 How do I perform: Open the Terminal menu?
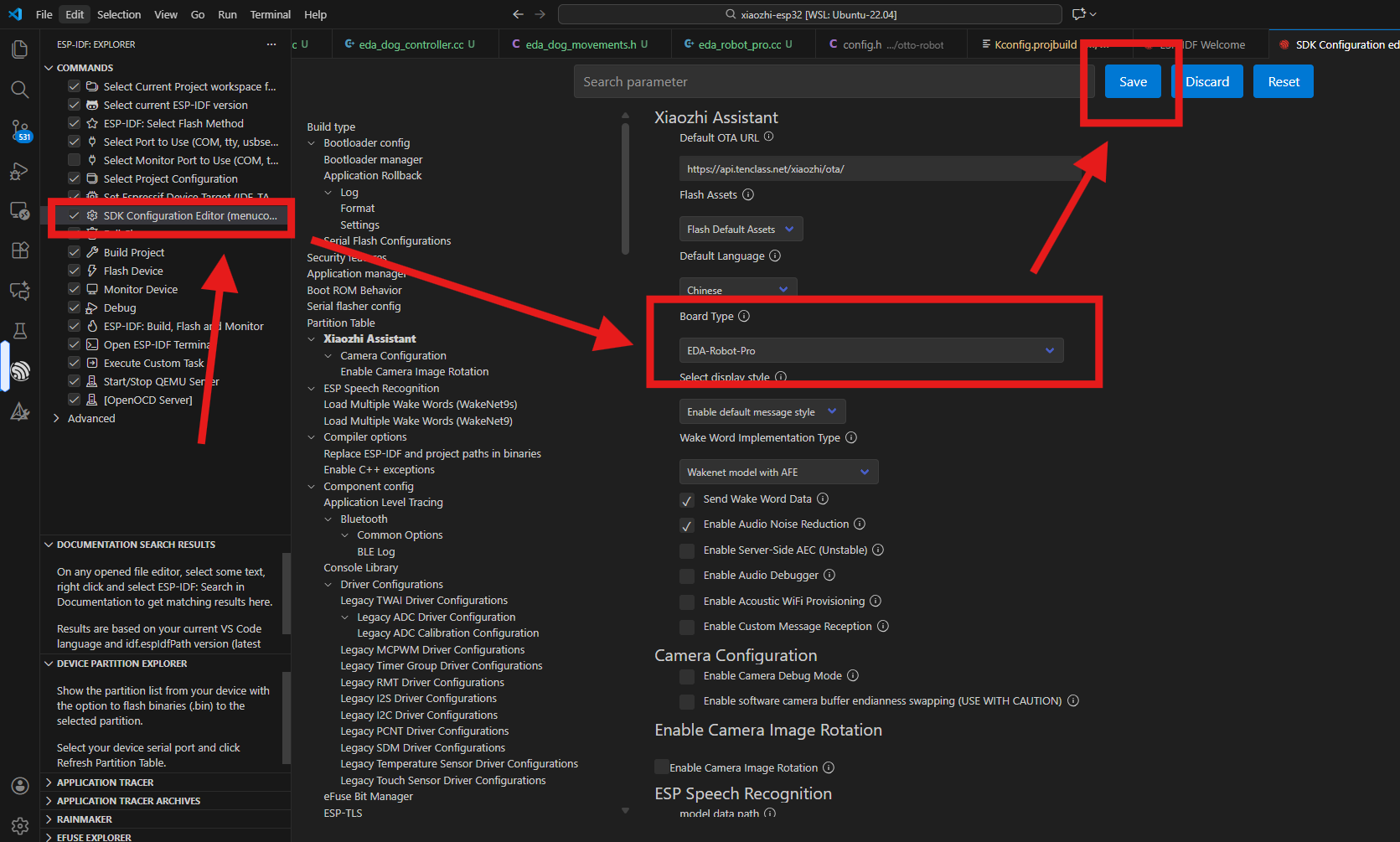pyautogui.click(x=270, y=14)
